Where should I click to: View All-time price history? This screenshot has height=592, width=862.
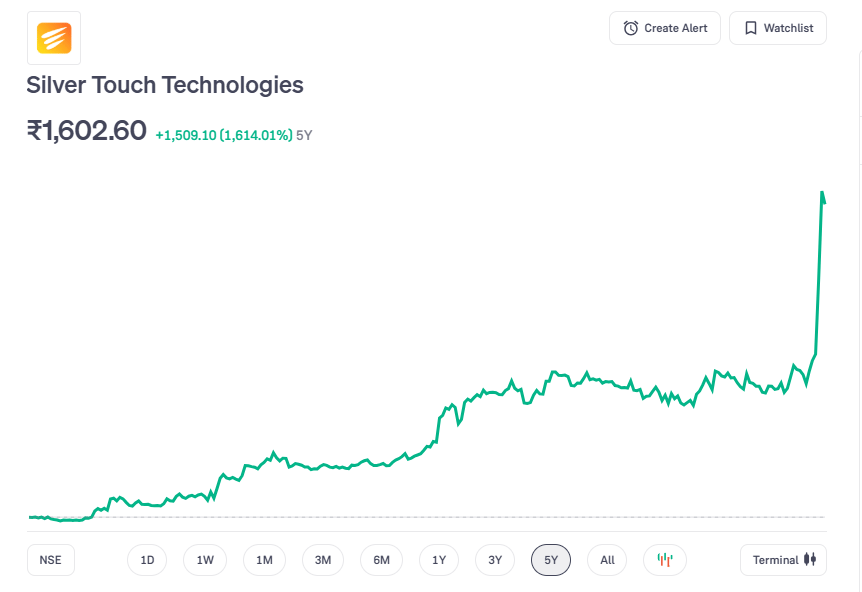click(x=607, y=560)
